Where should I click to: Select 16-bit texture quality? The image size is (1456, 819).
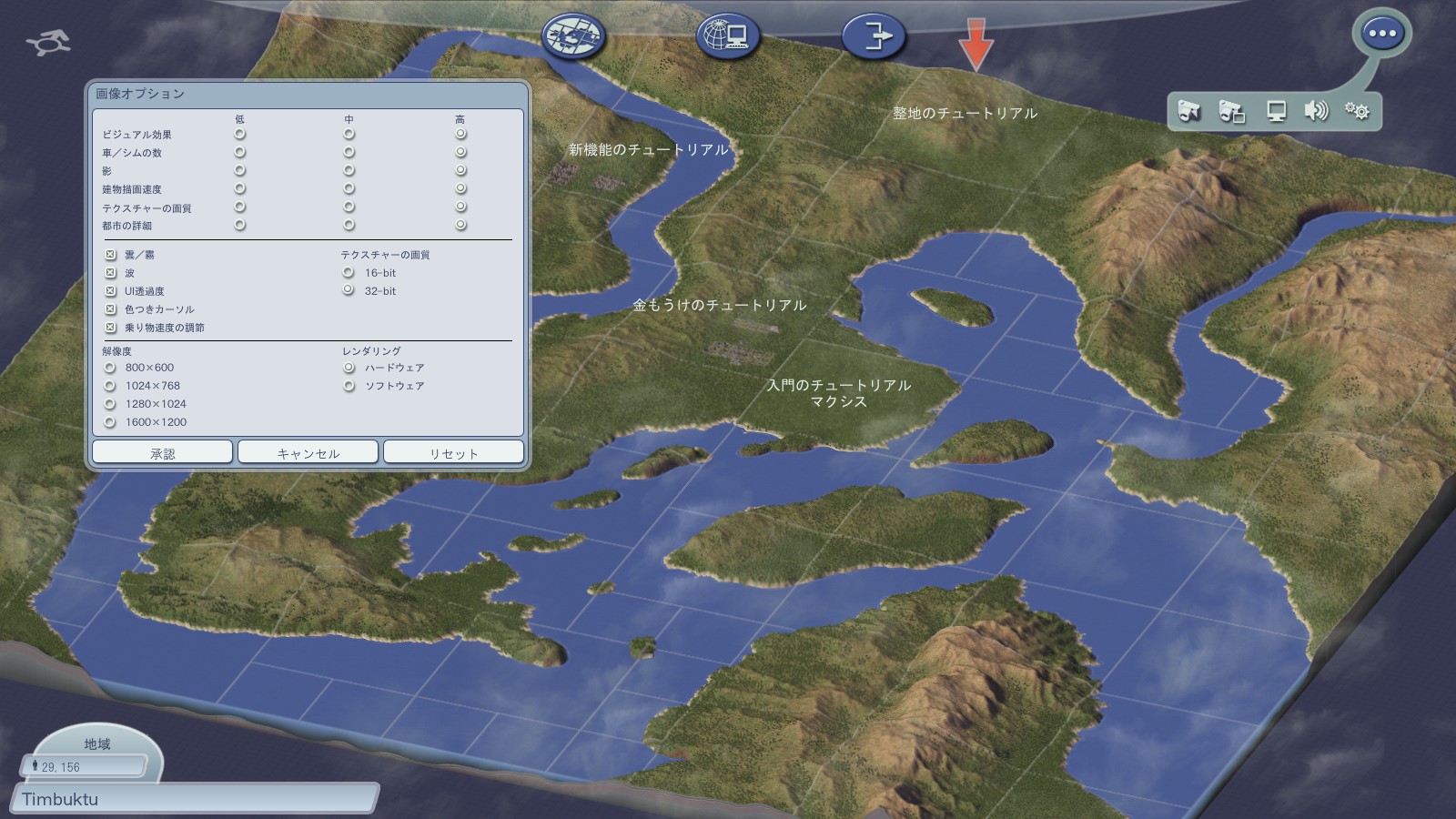tap(349, 272)
